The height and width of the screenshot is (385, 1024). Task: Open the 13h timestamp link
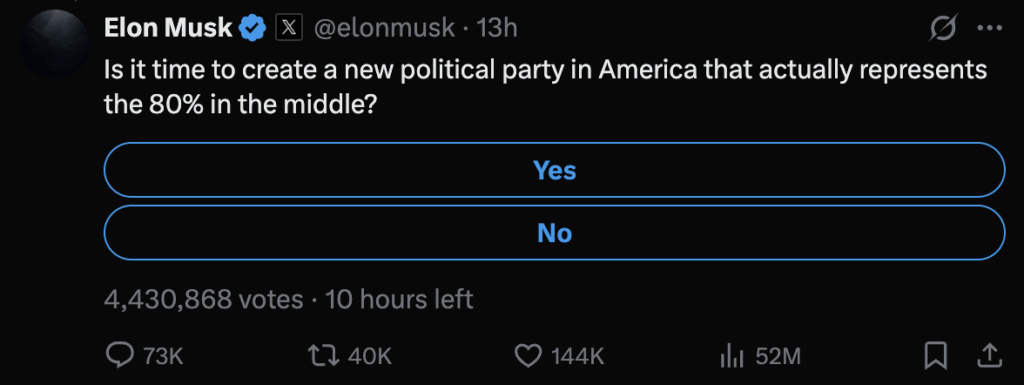point(497,27)
